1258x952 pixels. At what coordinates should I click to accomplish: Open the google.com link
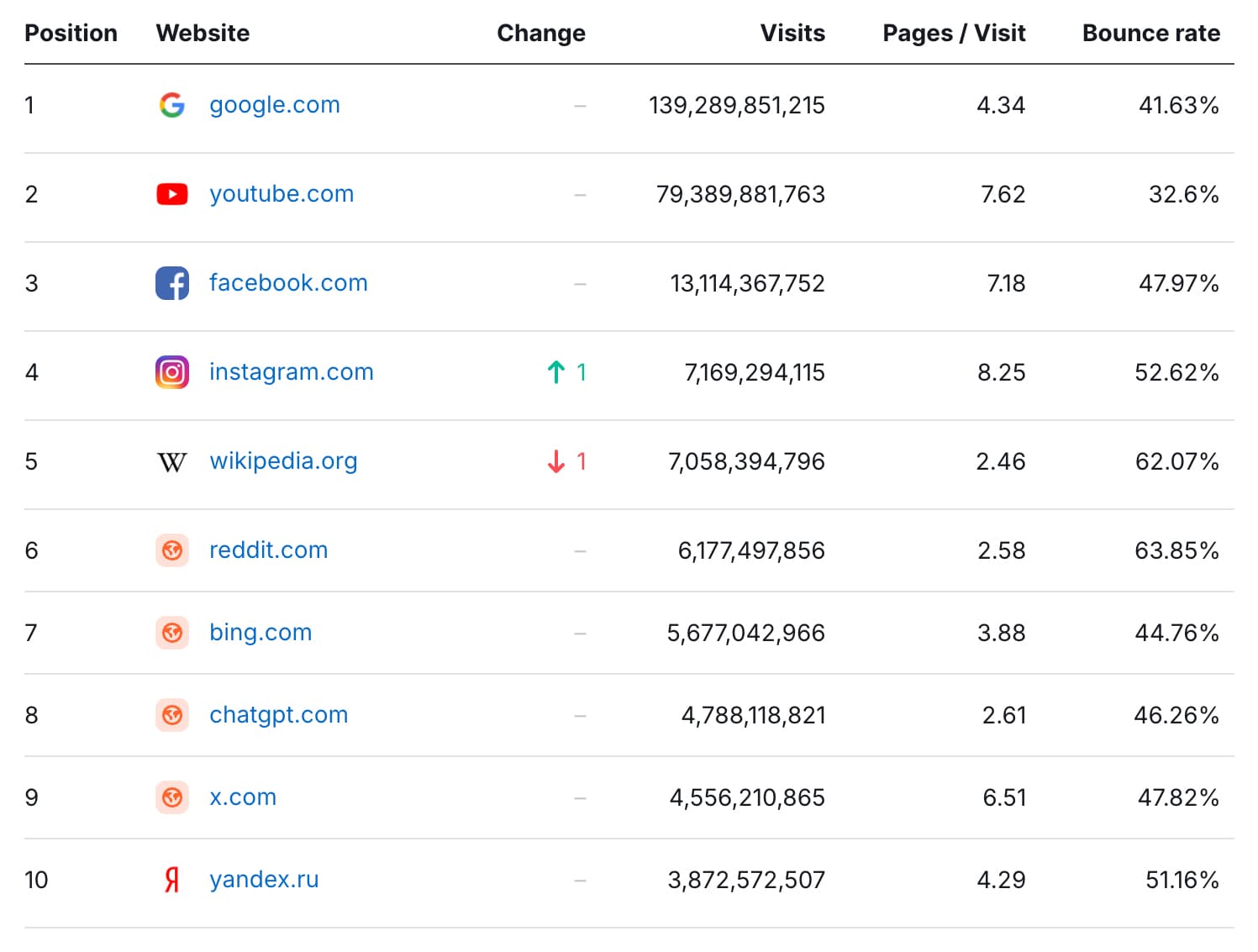coord(275,105)
